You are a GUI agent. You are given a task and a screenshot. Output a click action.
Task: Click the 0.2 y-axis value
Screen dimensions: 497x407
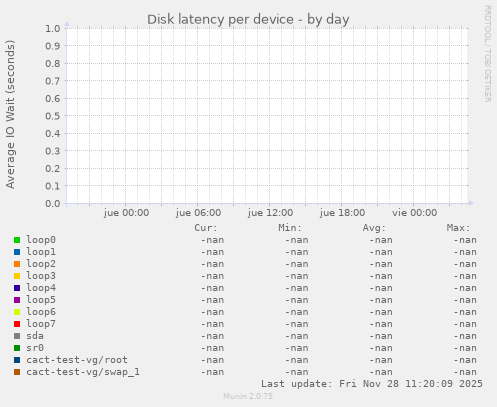pyautogui.click(x=53, y=168)
